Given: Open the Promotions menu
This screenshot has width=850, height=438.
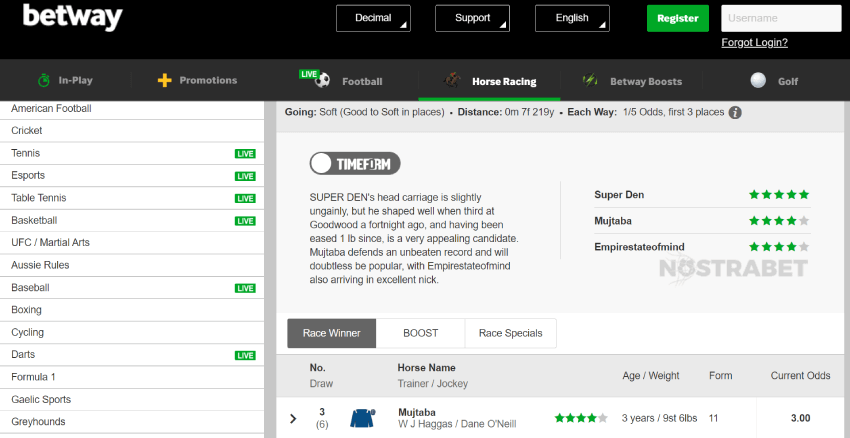Looking at the screenshot, I should coord(197,80).
